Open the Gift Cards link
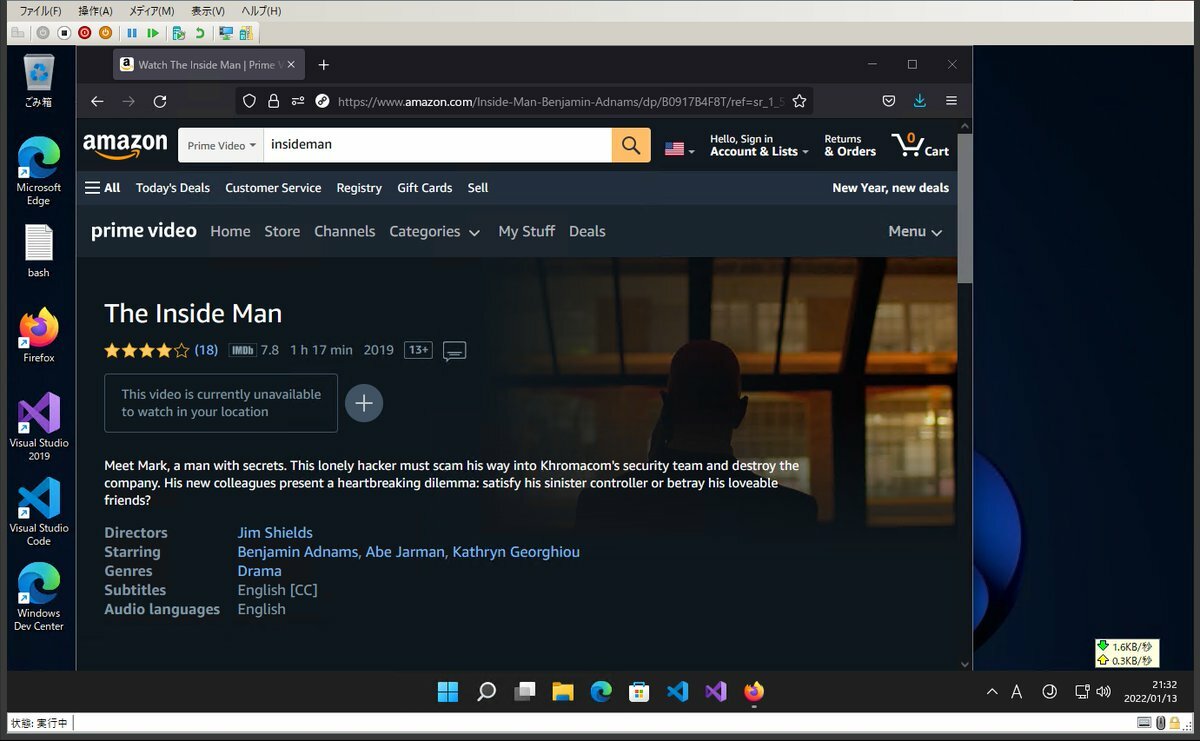This screenshot has height=741, width=1200. [x=425, y=188]
